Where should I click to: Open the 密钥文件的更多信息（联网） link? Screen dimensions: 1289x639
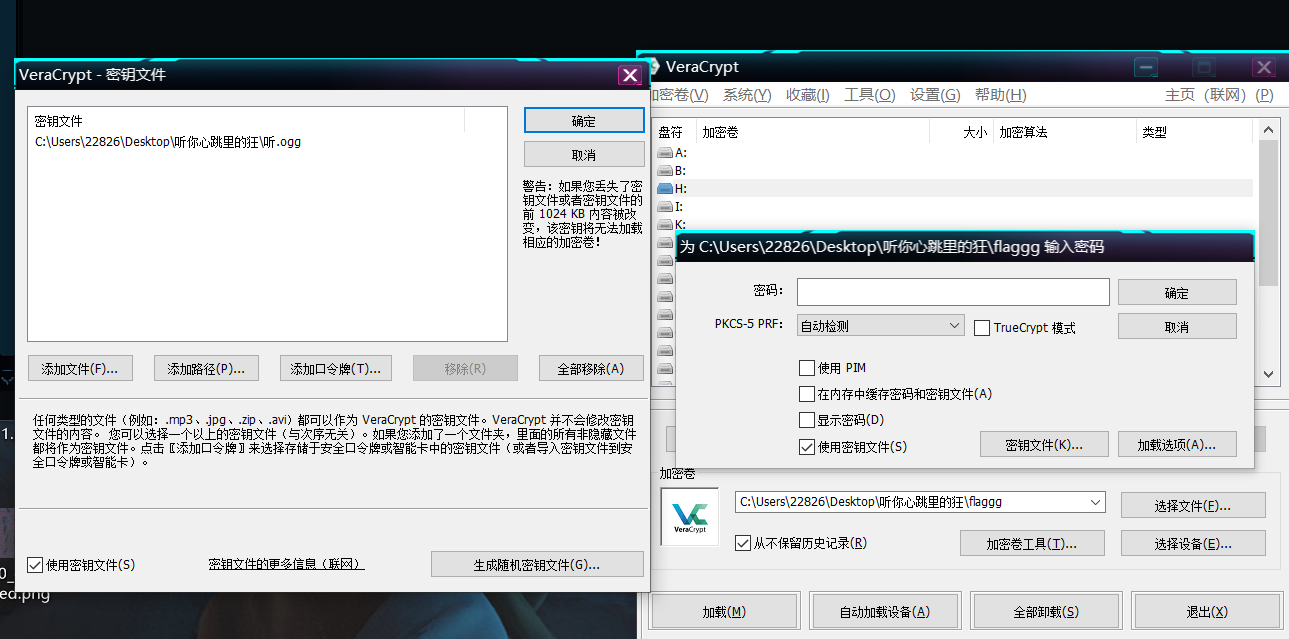(286, 565)
